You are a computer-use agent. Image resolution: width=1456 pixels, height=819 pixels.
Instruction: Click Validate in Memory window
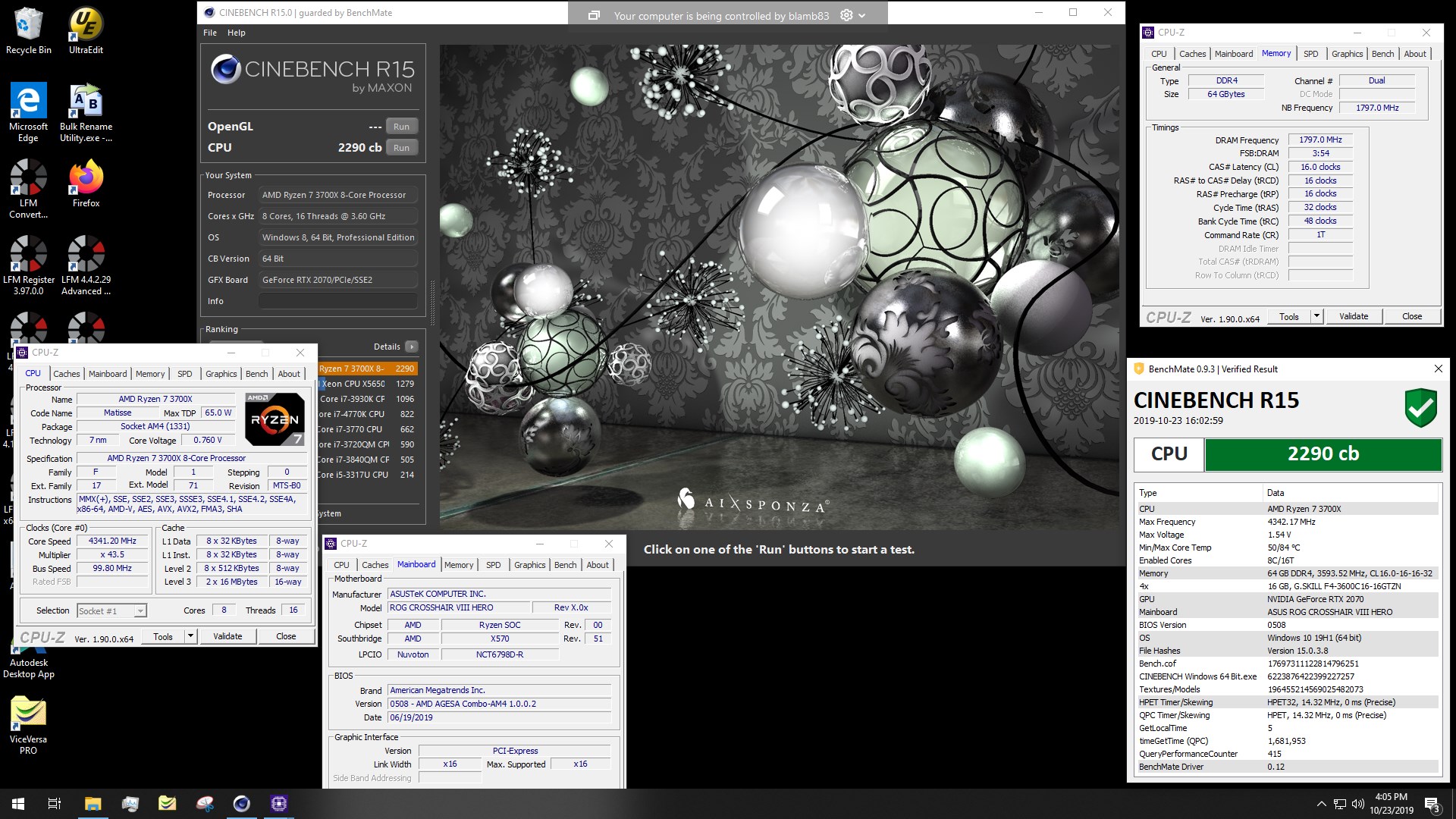(1354, 316)
